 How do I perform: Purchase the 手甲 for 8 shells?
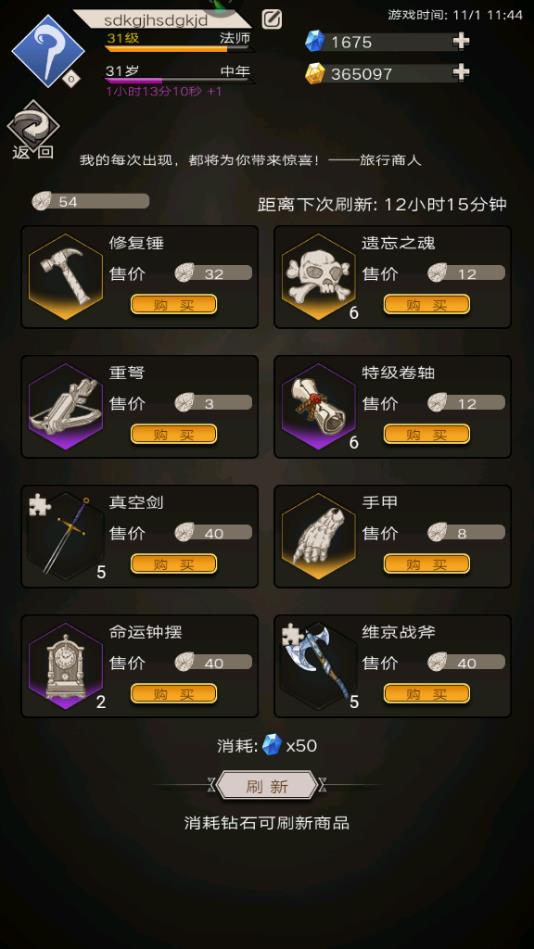point(427,563)
